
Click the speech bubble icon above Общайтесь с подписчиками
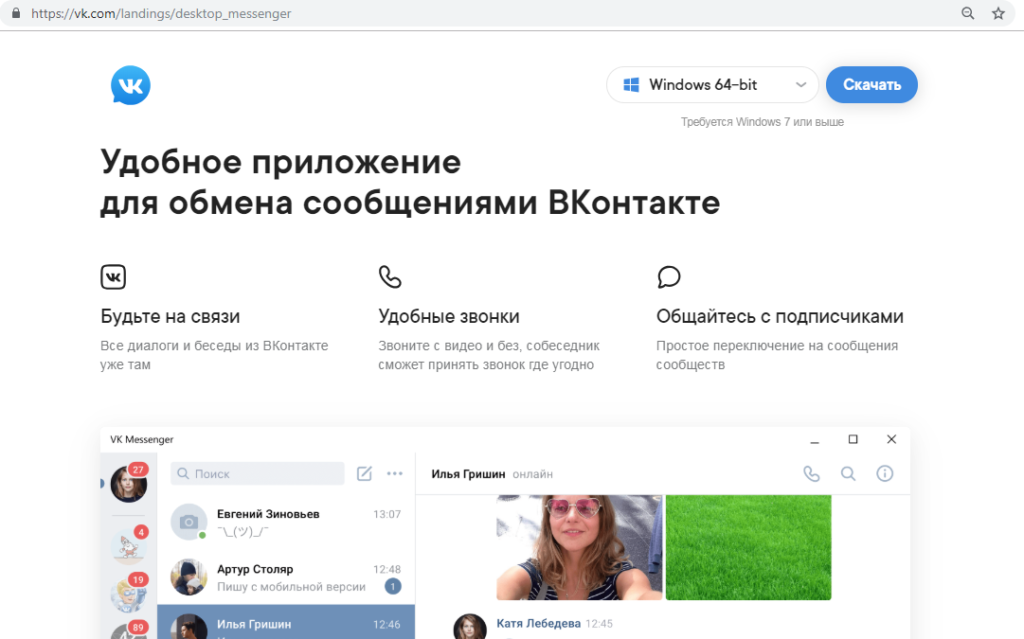(669, 277)
